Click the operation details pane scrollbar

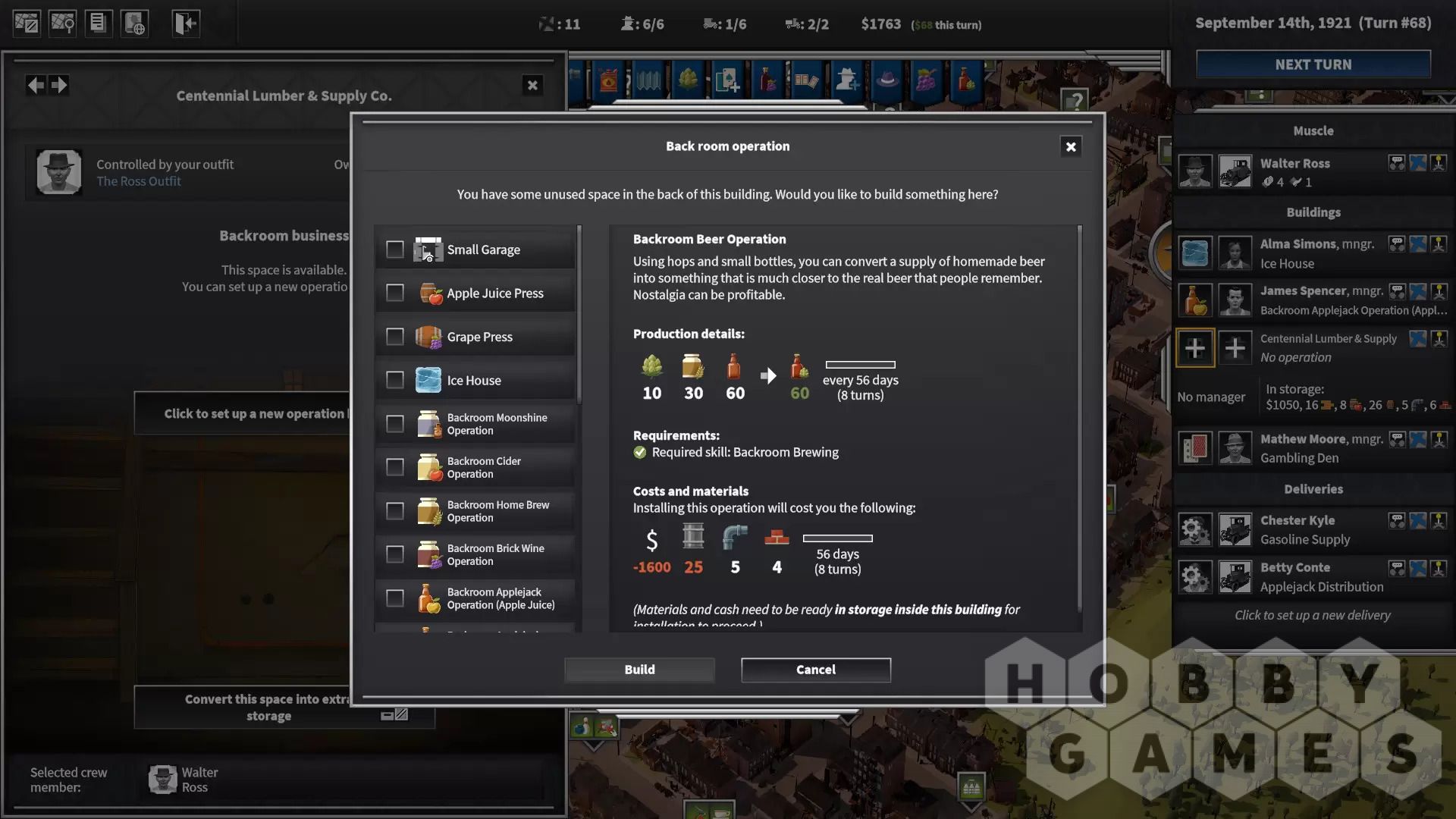[x=1080, y=417]
